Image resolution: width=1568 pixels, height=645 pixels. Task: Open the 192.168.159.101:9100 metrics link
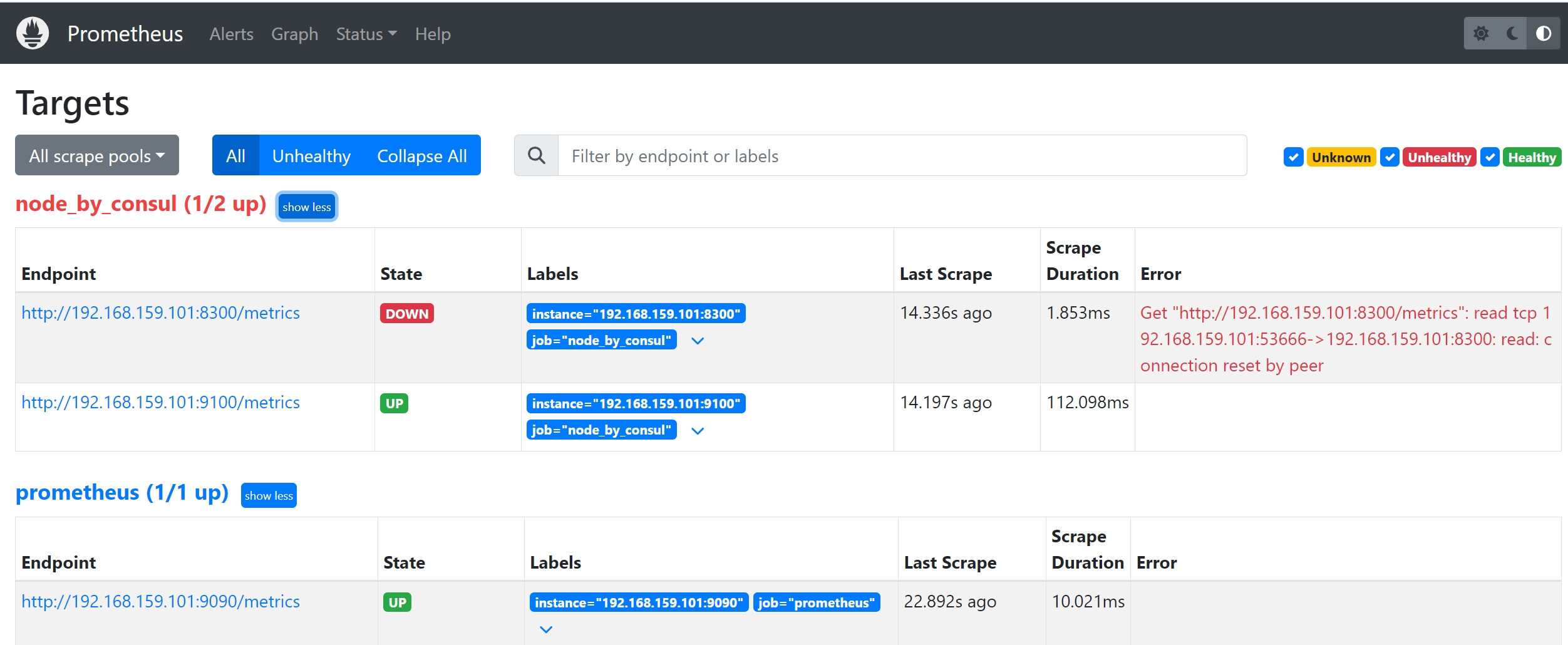click(x=161, y=403)
